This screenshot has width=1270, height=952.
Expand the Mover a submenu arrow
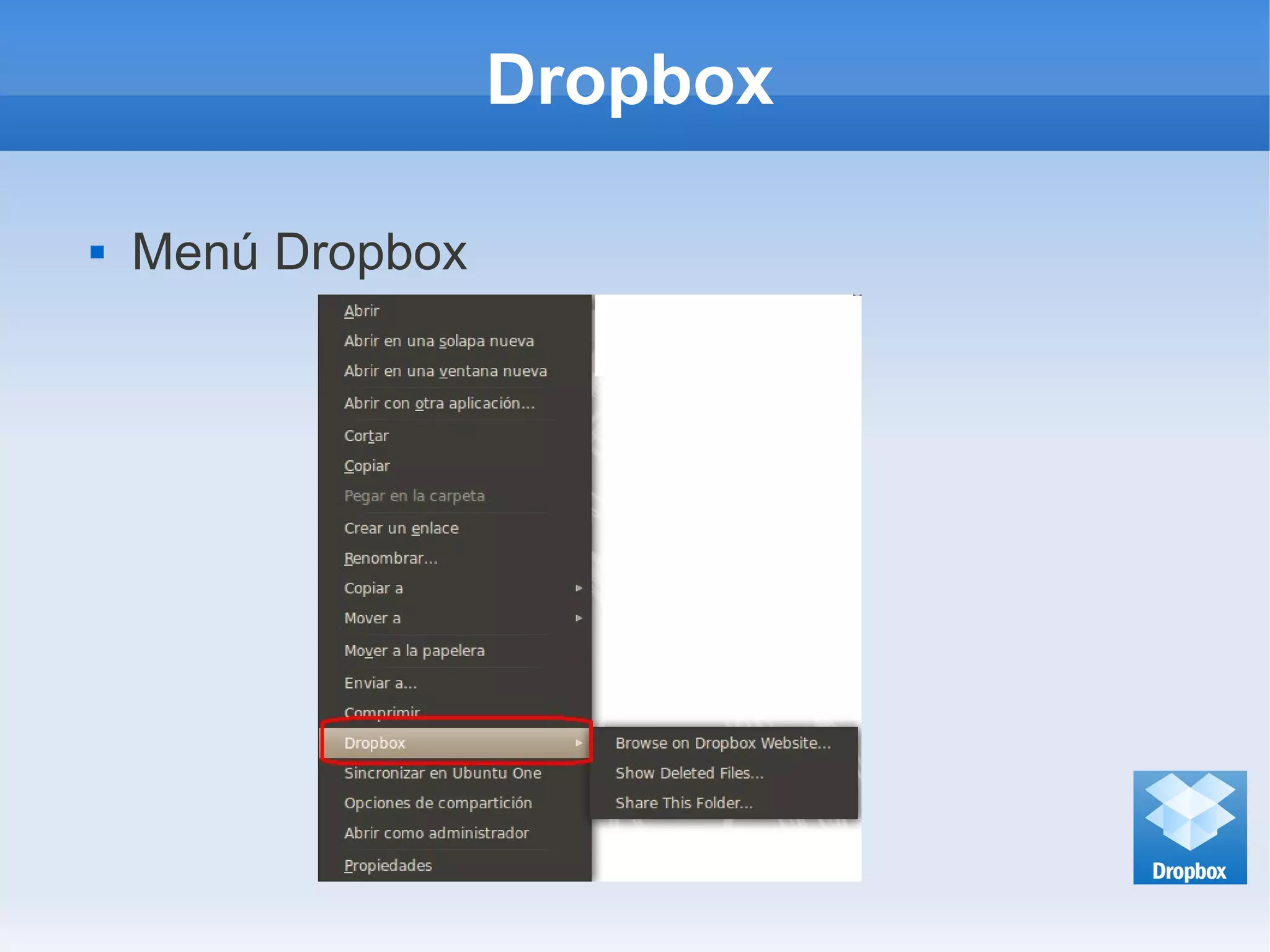point(579,618)
